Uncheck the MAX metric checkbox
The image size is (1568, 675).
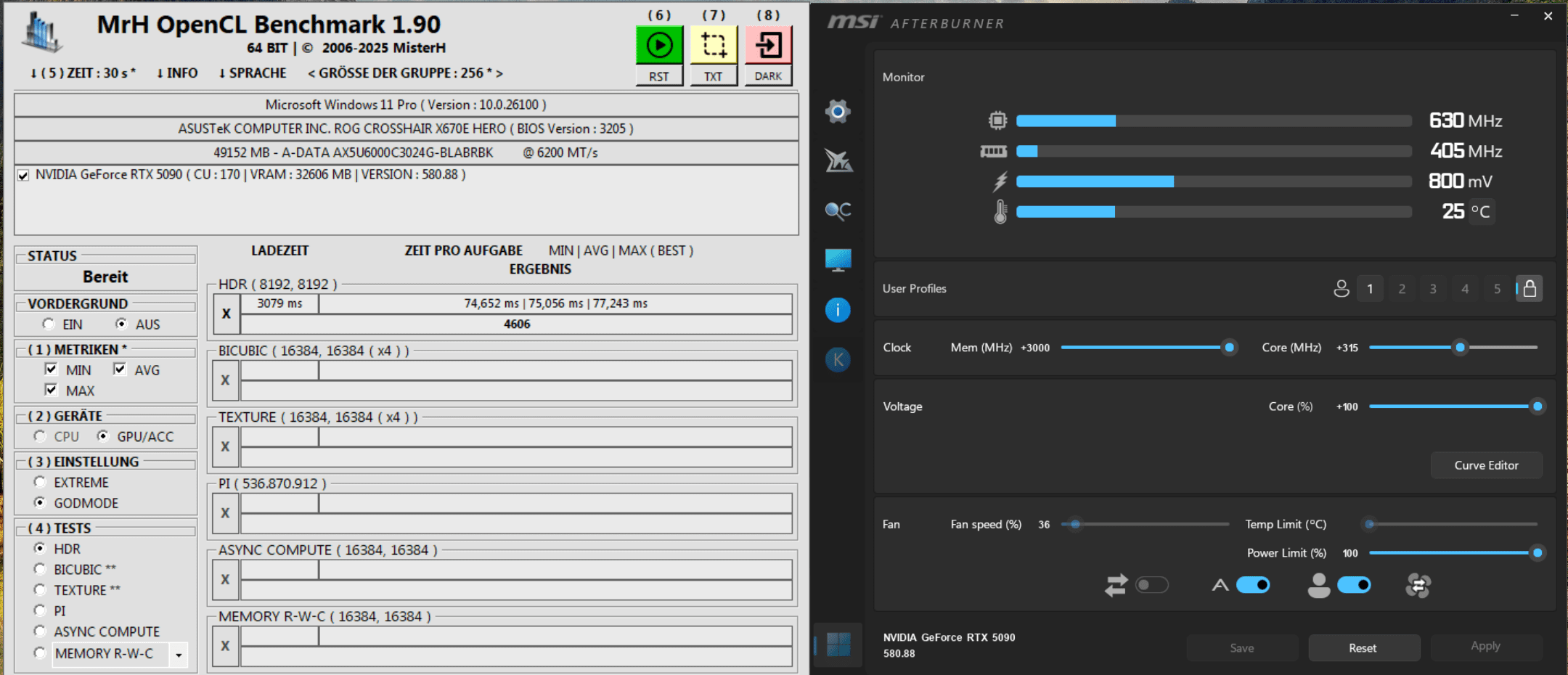[x=51, y=390]
